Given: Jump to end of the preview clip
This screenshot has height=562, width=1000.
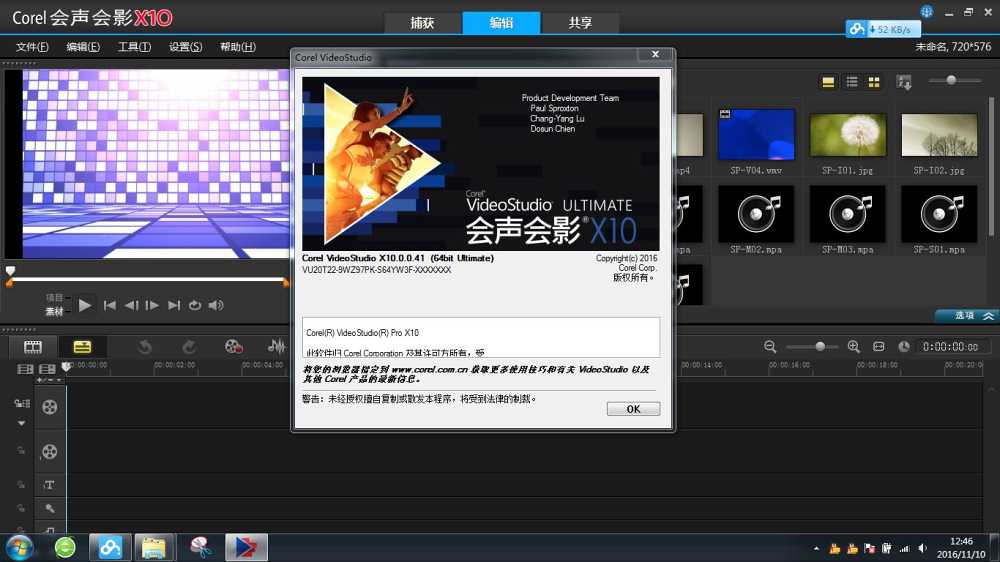Looking at the screenshot, I should click(x=173, y=305).
